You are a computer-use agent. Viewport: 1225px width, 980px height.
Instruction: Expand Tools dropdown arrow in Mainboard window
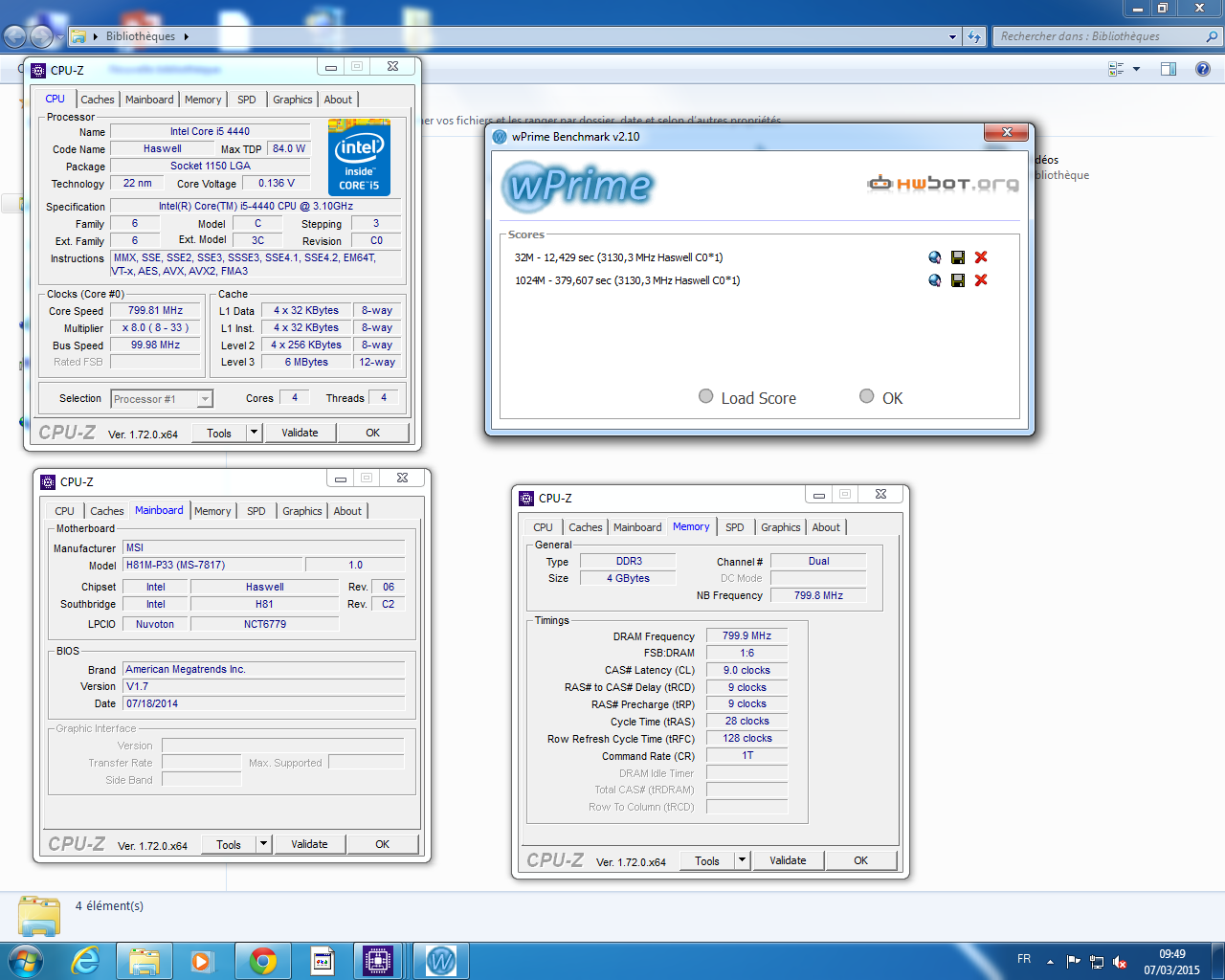coord(263,844)
